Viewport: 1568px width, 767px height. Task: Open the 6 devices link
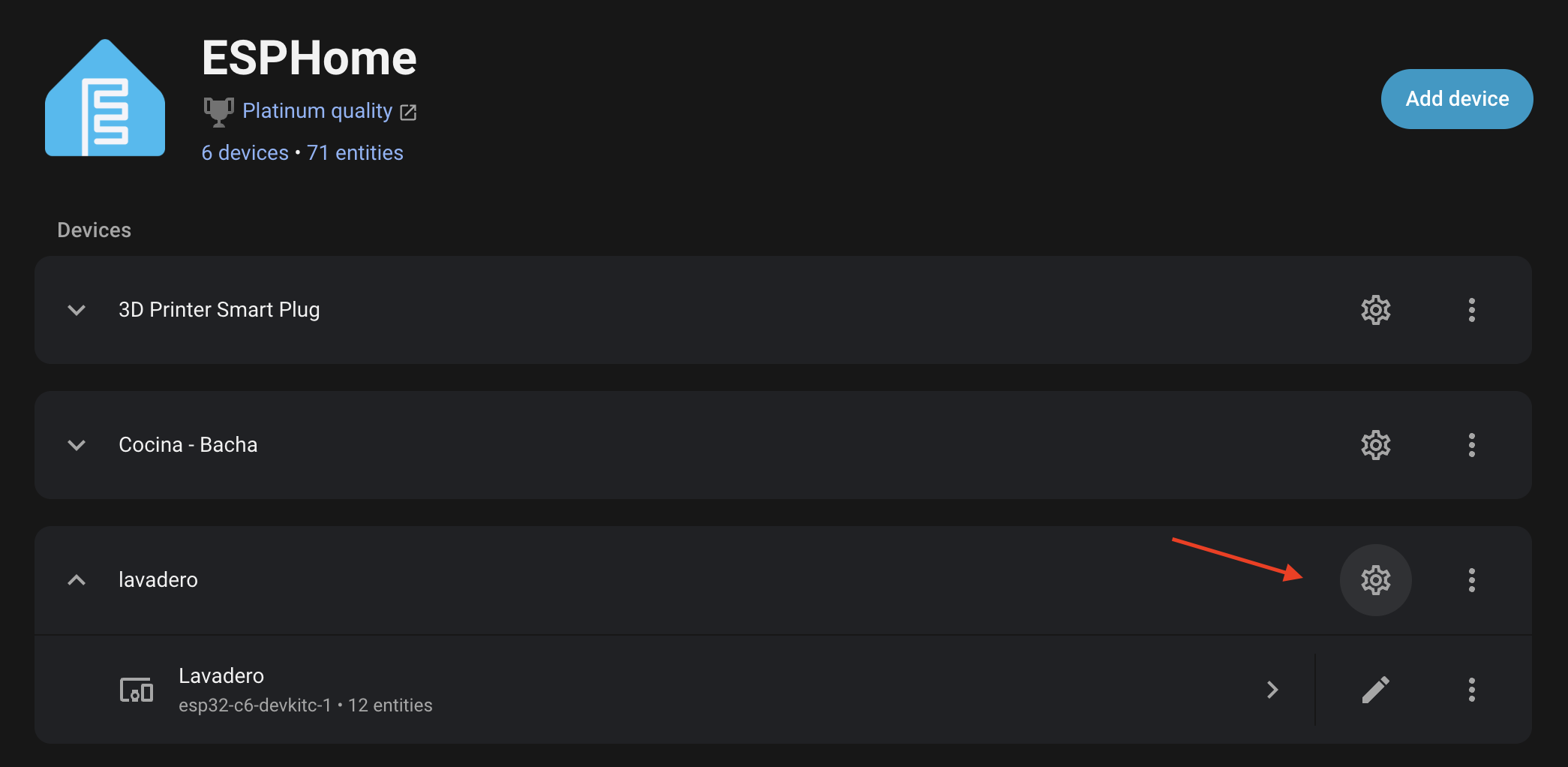coord(245,153)
